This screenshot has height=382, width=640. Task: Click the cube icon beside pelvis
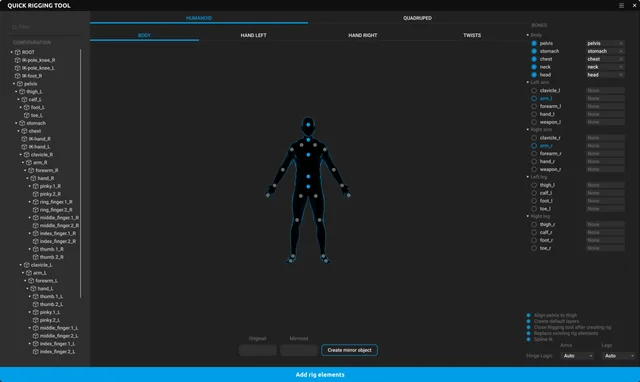click(20, 84)
